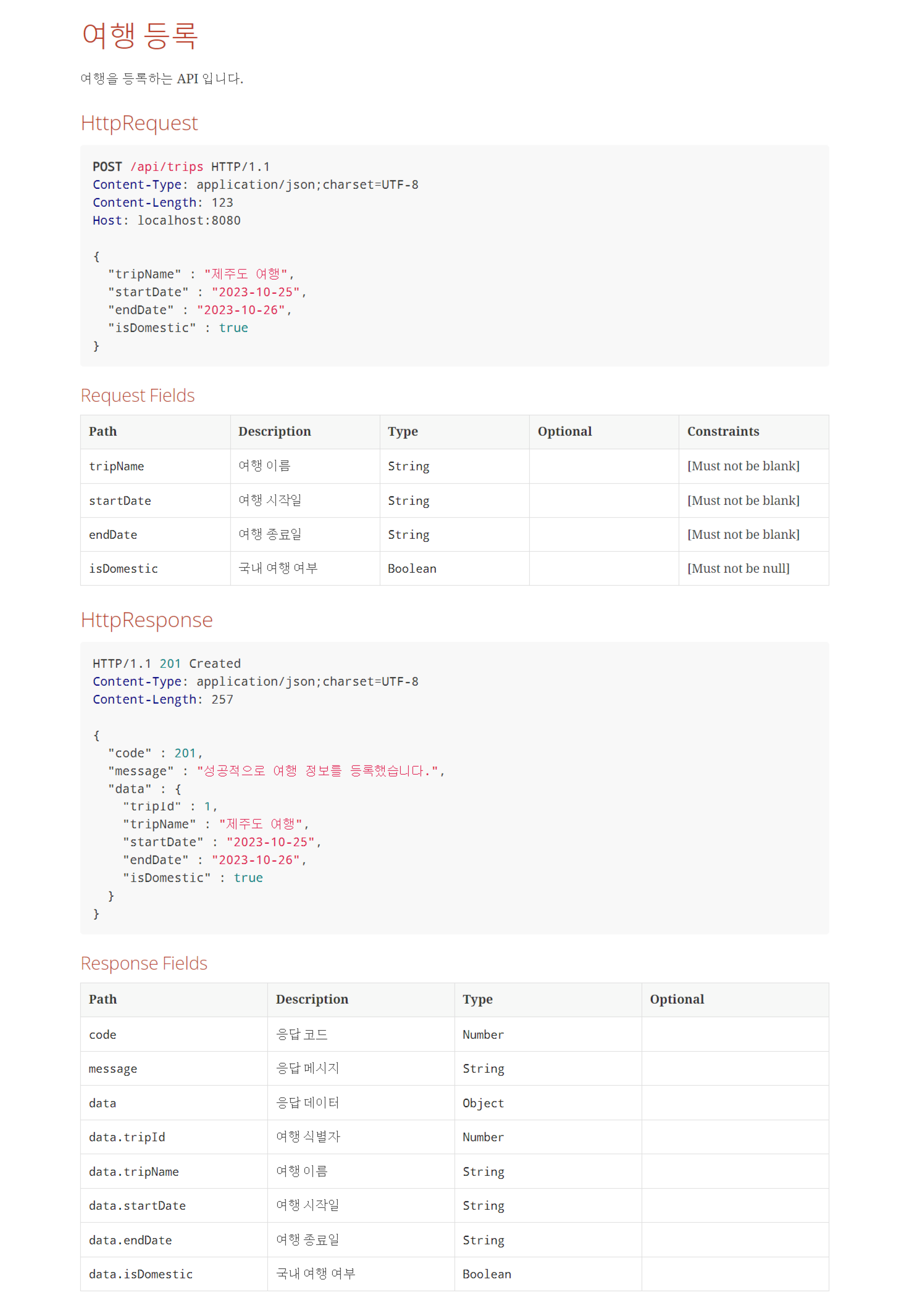The image size is (914, 1316).
Task: Click the endDate cell in Request Fields
Action: [156, 535]
